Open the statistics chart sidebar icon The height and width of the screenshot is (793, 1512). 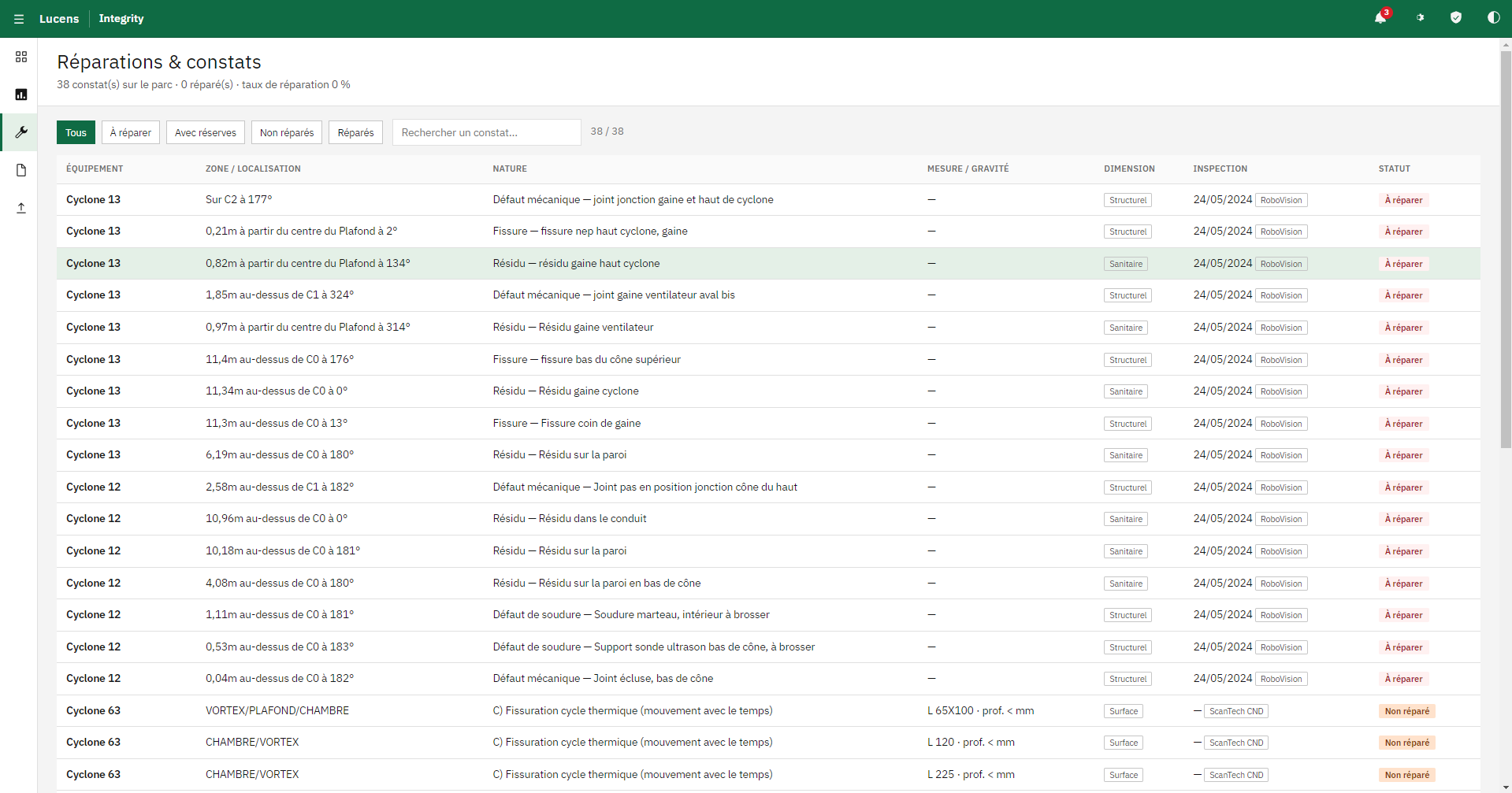(x=21, y=94)
